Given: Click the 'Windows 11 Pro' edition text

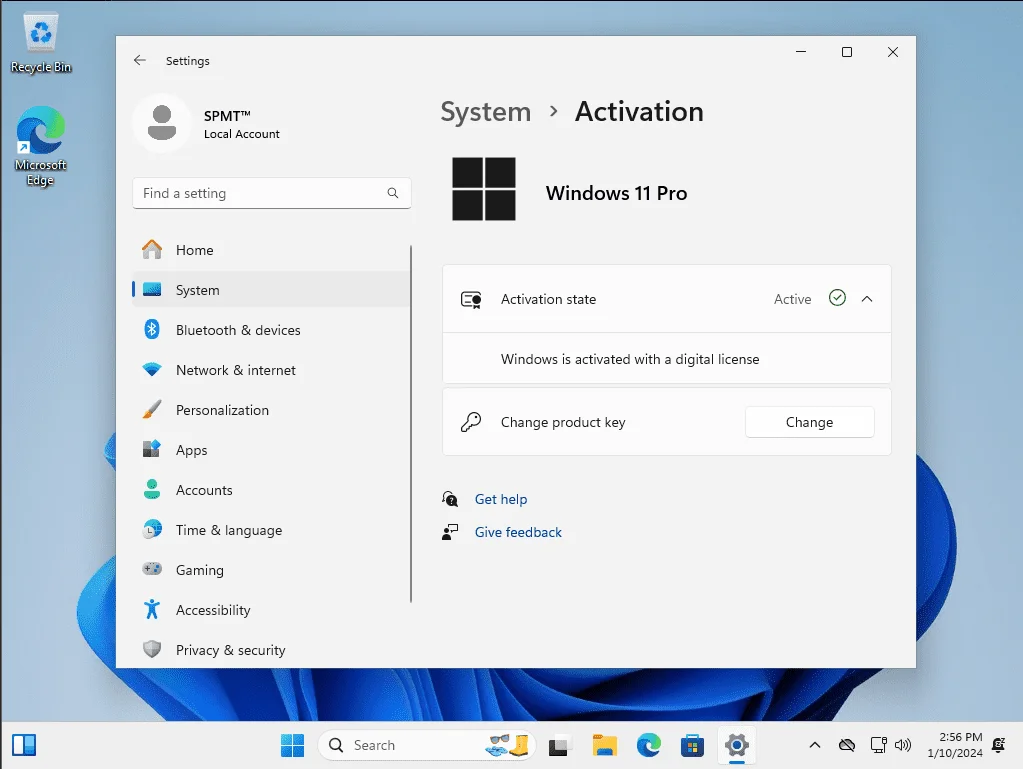Looking at the screenshot, I should [x=616, y=193].
